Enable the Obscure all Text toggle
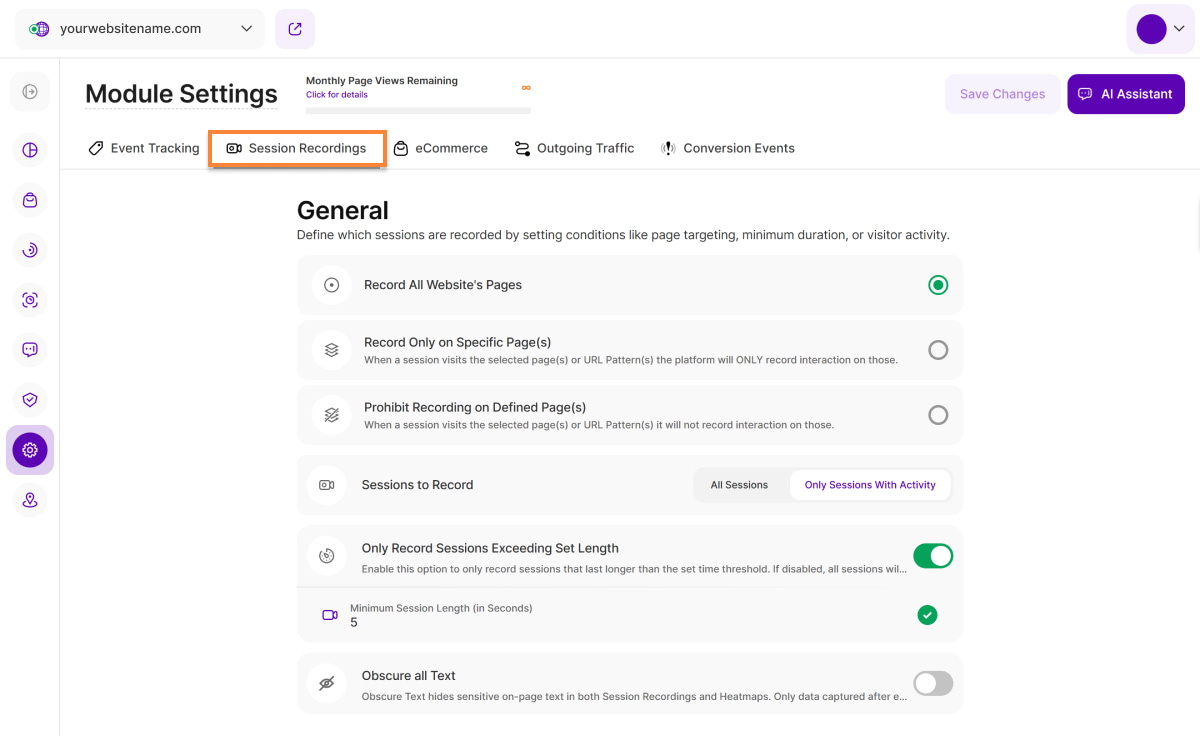This screenshot has width=1200, height=736. coord(932,683)
